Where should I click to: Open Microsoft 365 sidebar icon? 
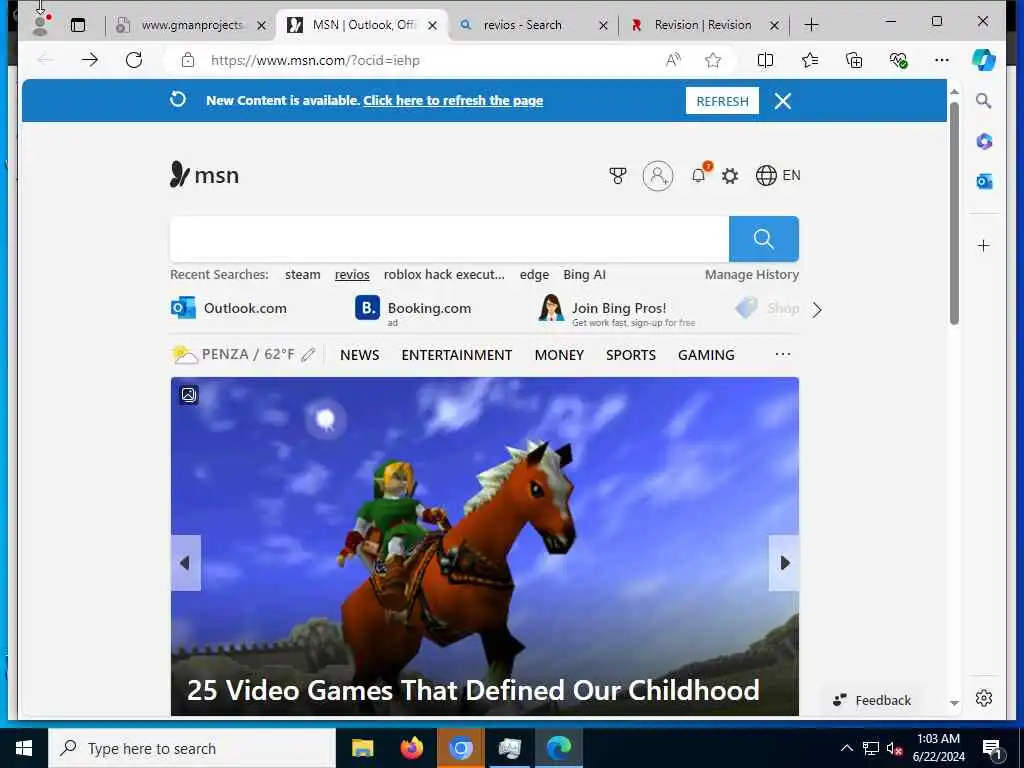tap(984, 141)
